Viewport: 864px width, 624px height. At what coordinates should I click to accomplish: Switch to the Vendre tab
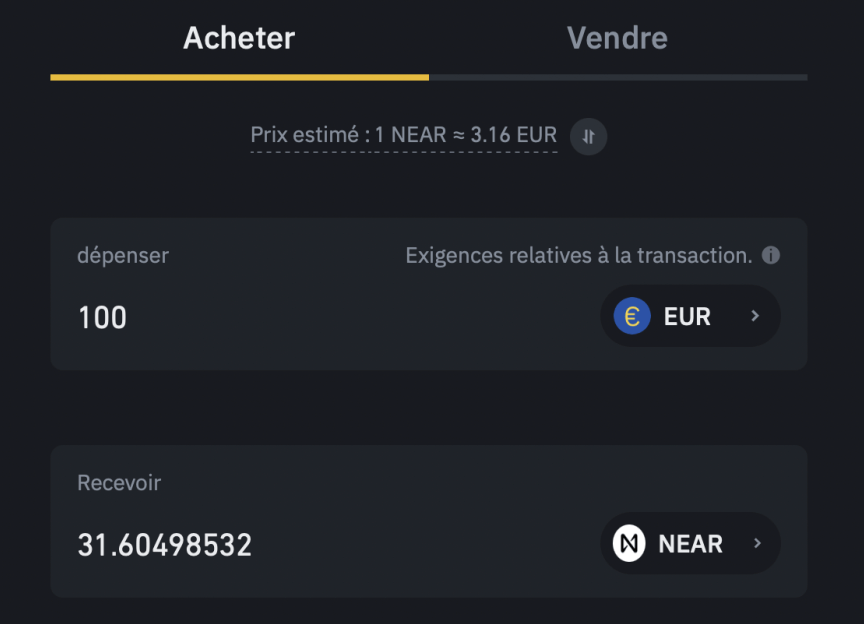(617, 38)
